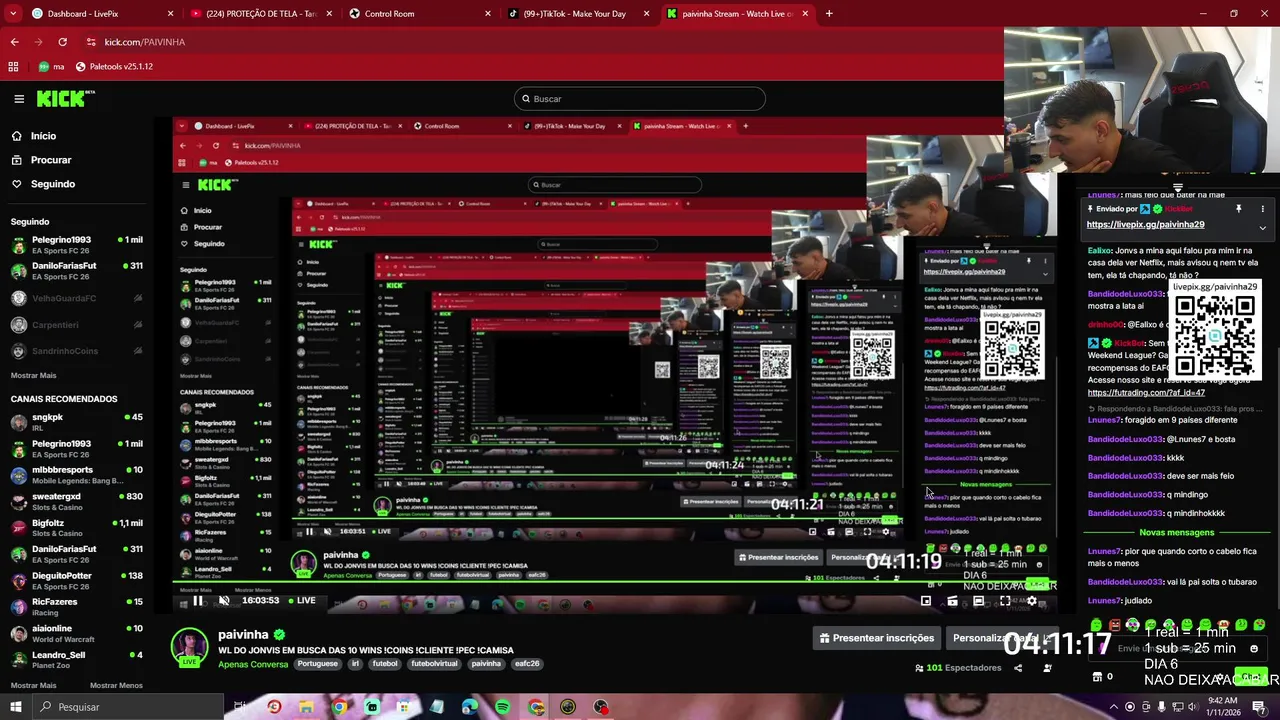Enter fullscreen on the stream player
1280x720 pixels.
(1005, 601)
